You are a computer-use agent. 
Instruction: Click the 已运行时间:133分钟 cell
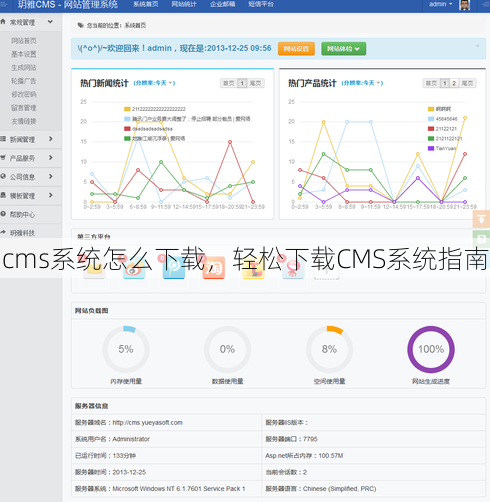pos(167,456)
